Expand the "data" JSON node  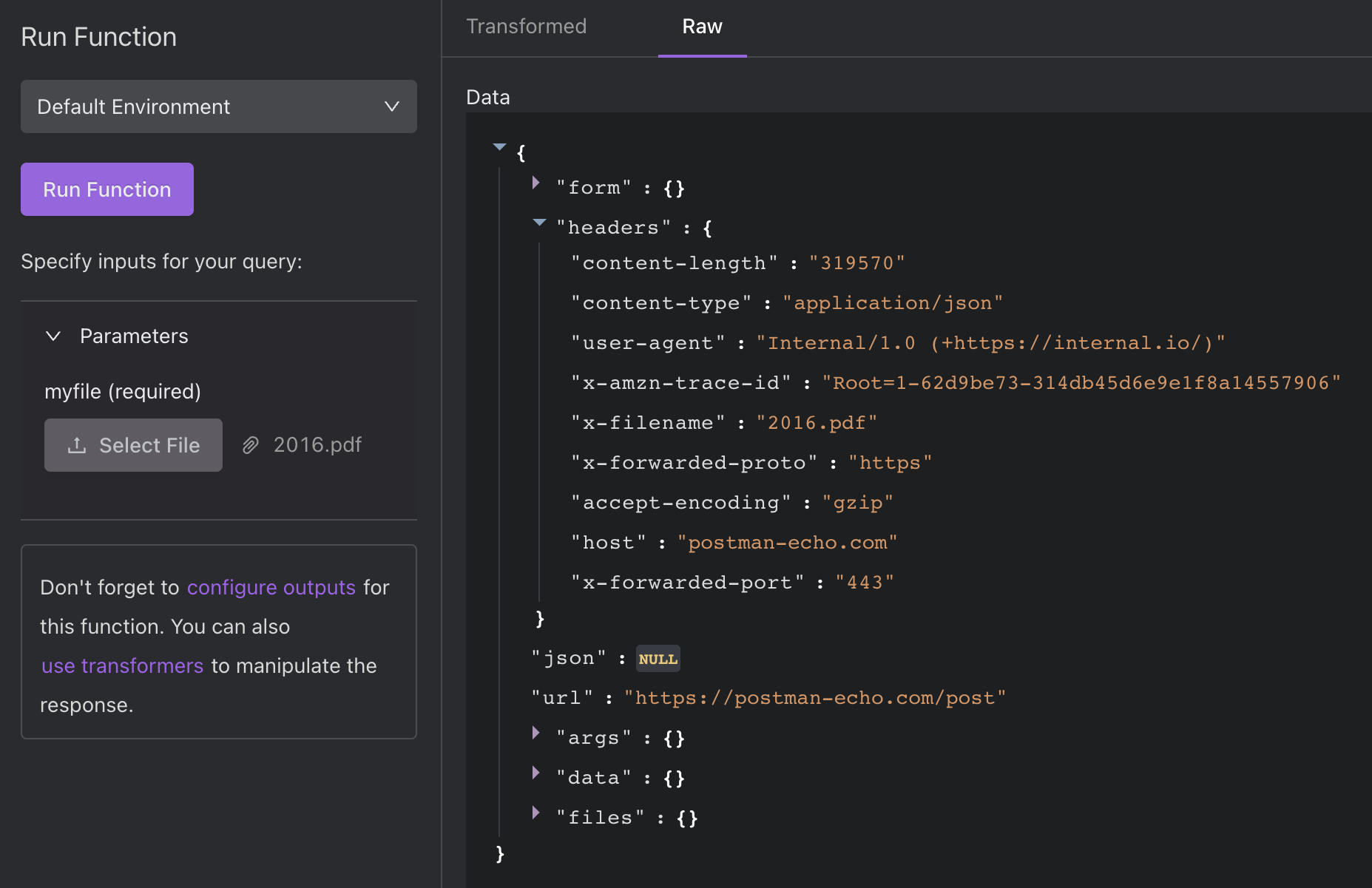536,773
